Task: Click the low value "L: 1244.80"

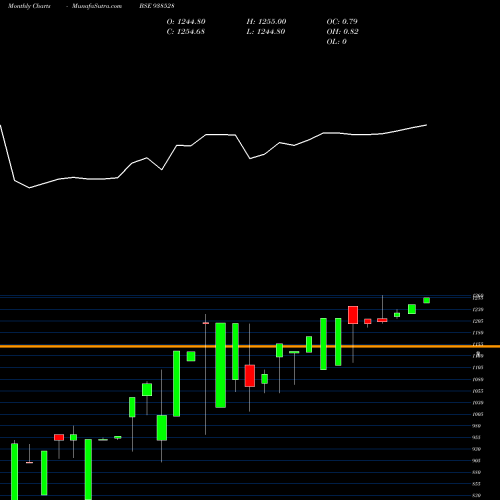Action: pos(266,32)
